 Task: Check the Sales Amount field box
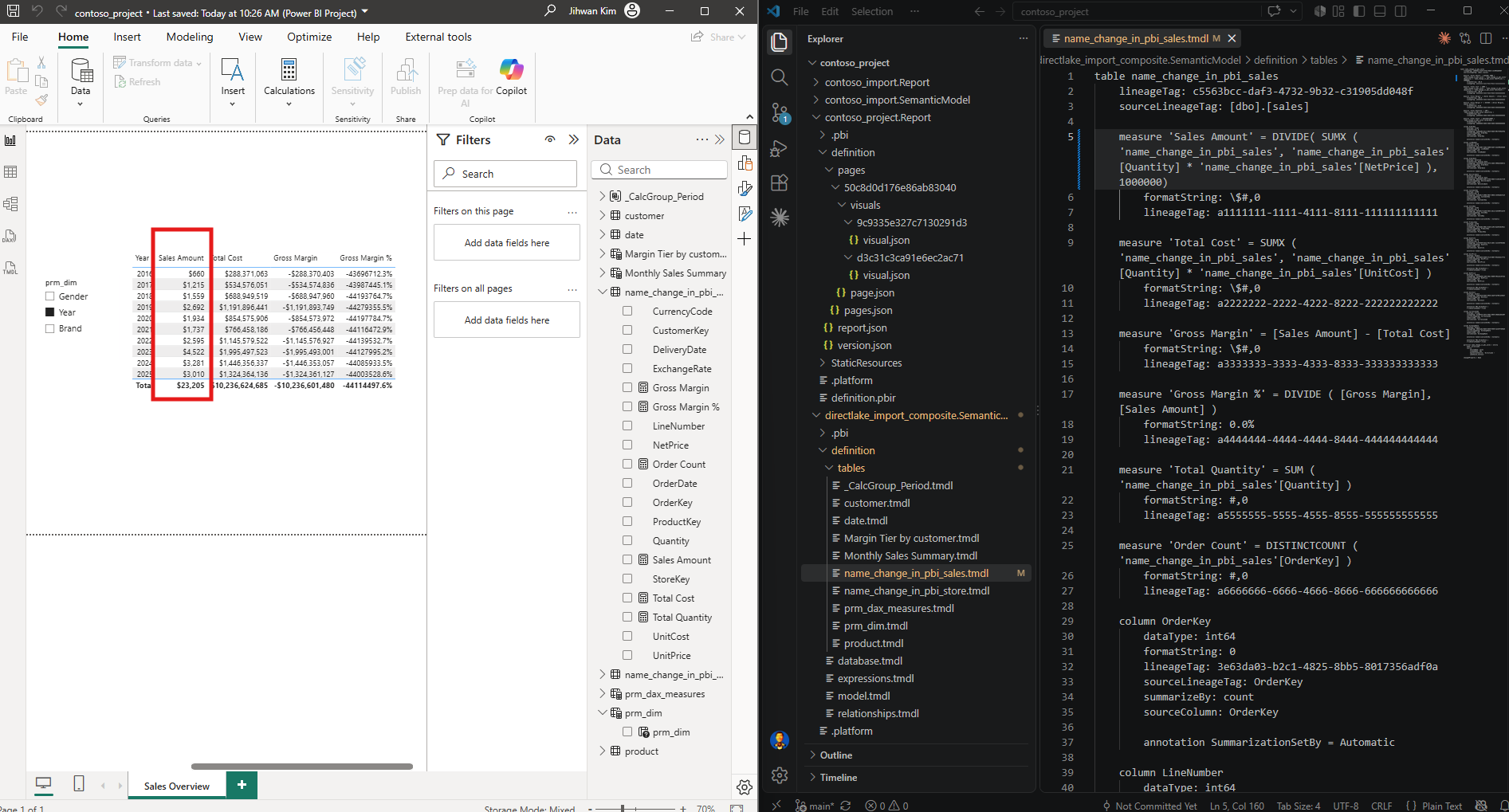click(627, 560)
